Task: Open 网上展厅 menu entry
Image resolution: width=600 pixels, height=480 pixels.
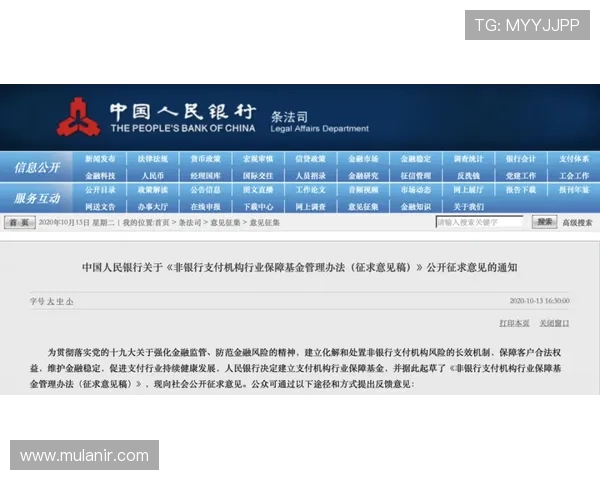Action: 468,190
